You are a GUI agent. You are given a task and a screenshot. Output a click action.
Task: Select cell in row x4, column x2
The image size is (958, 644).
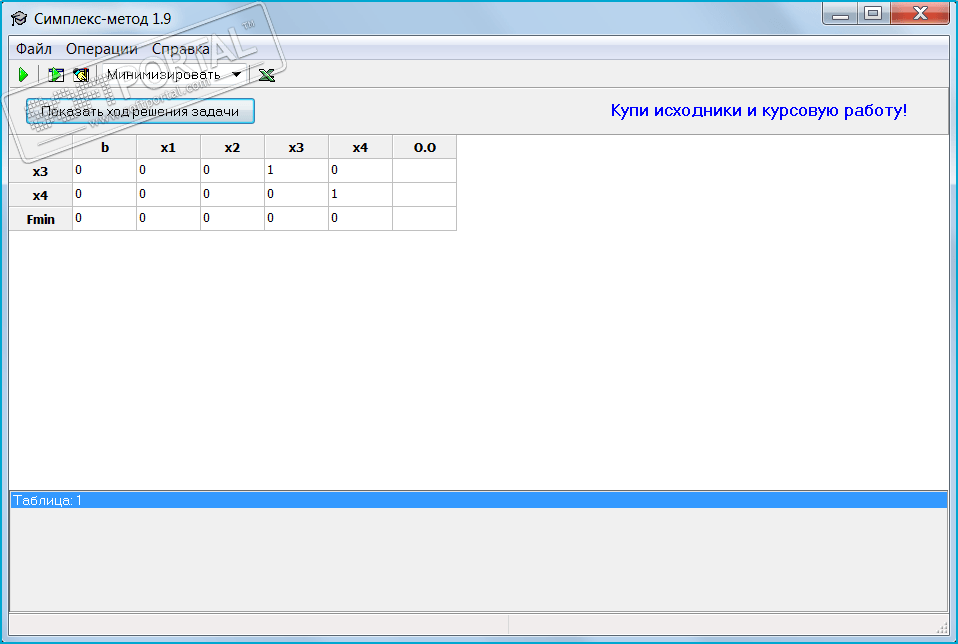click(232, 195)
